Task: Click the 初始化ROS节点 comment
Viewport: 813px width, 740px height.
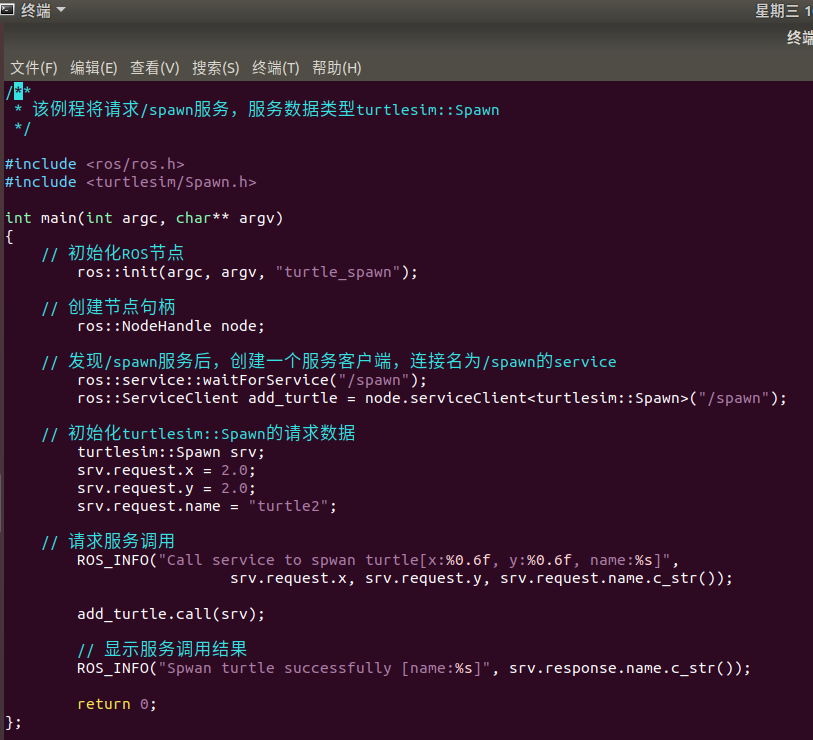Action: tap(113, 253)
